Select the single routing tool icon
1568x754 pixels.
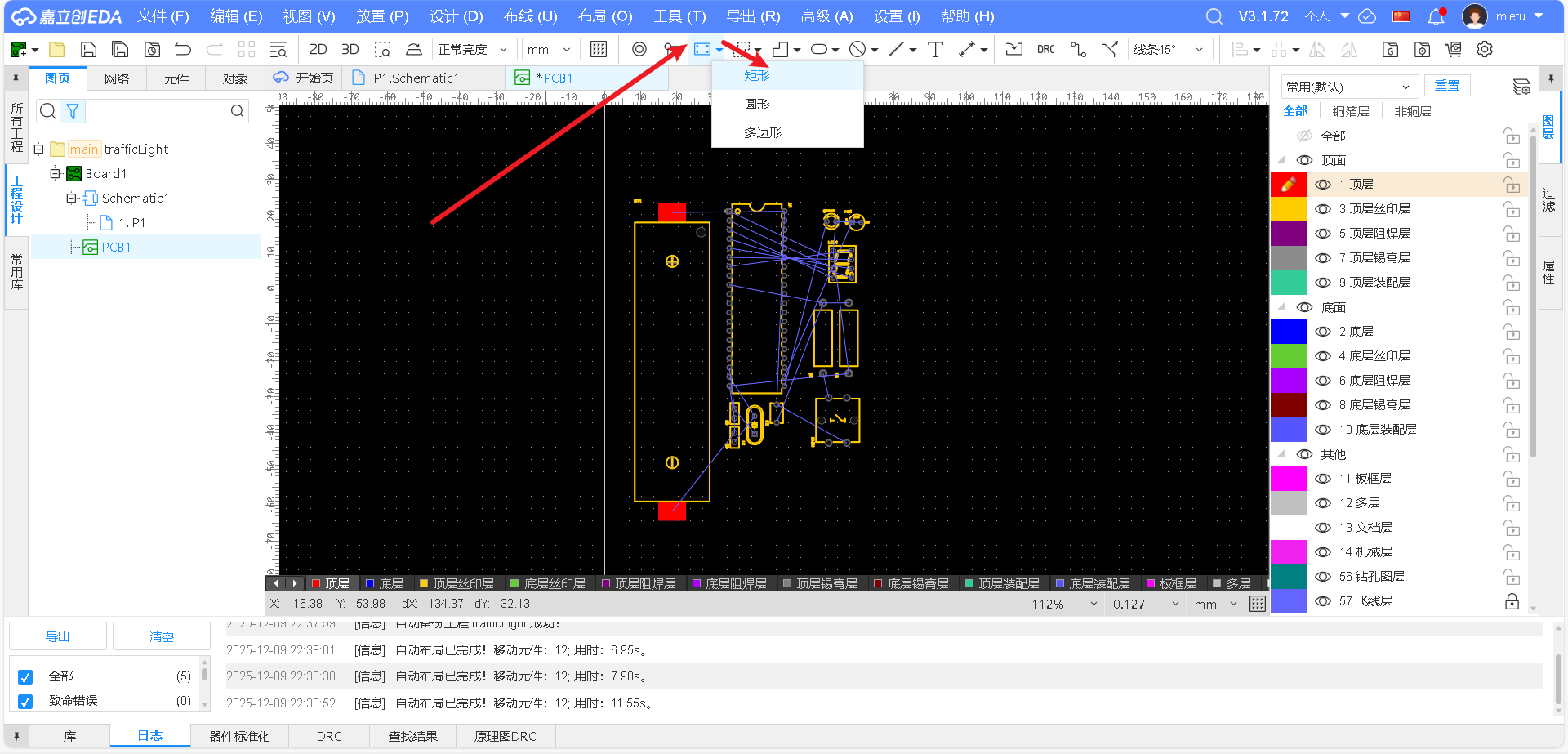[1078, 50]
